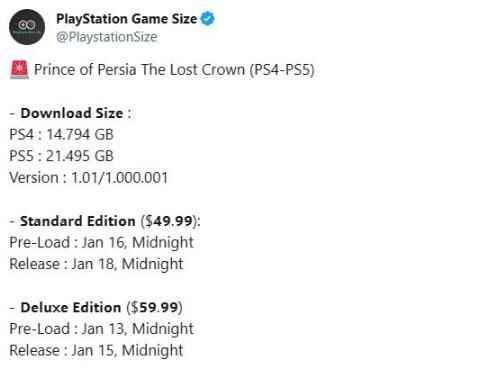The height and width of the screenshot is (369, 482).
Task: Select the Download Size heading
Action: click(72, 113)
